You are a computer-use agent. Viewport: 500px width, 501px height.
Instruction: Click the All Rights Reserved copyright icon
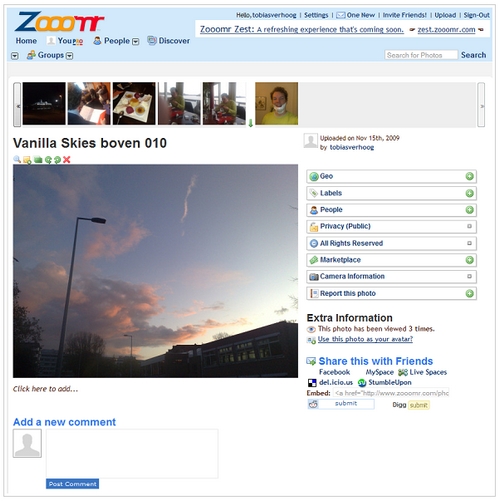314,243
